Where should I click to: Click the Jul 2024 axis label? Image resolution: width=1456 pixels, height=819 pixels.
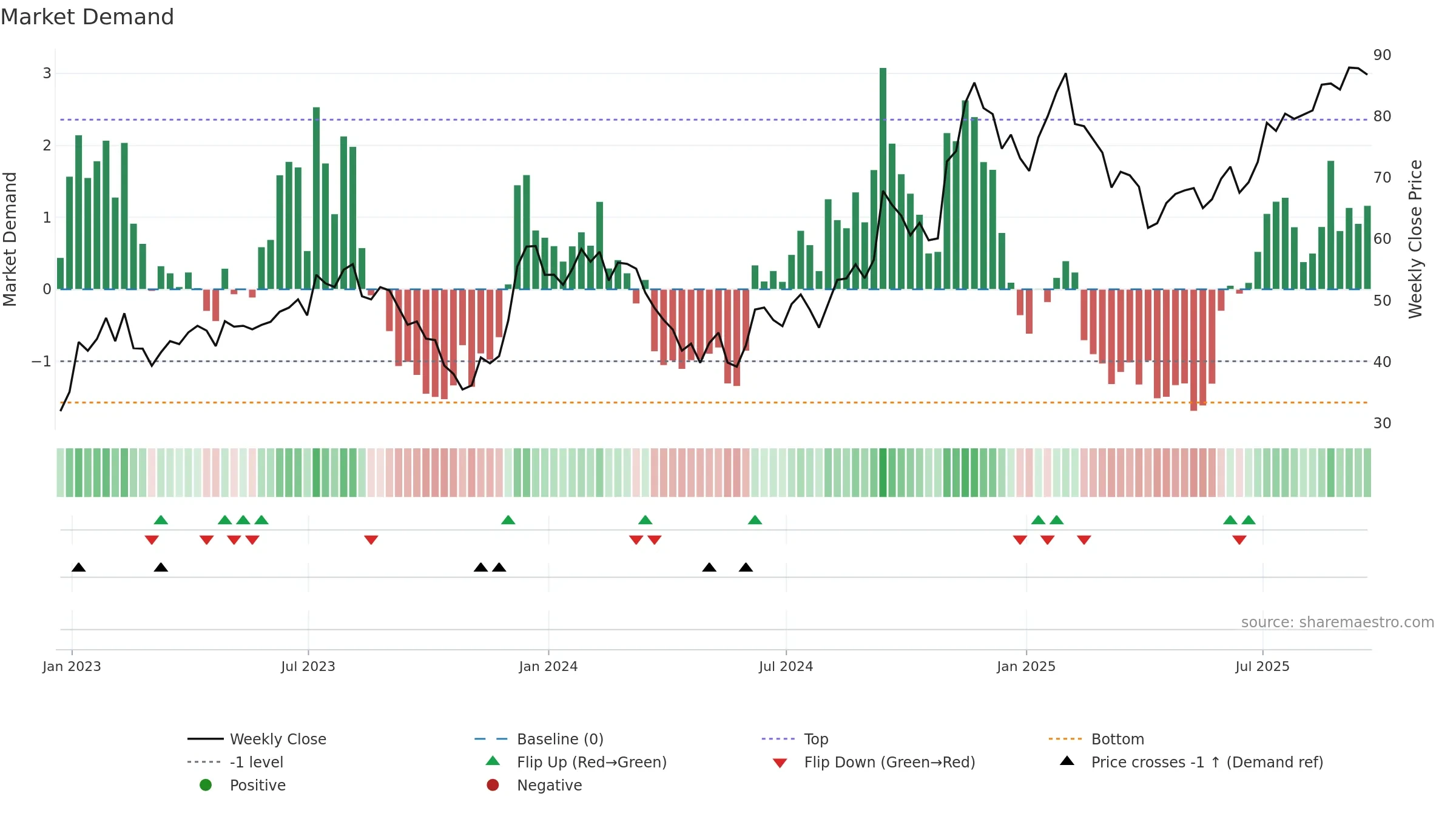click(x=786, y=667)
